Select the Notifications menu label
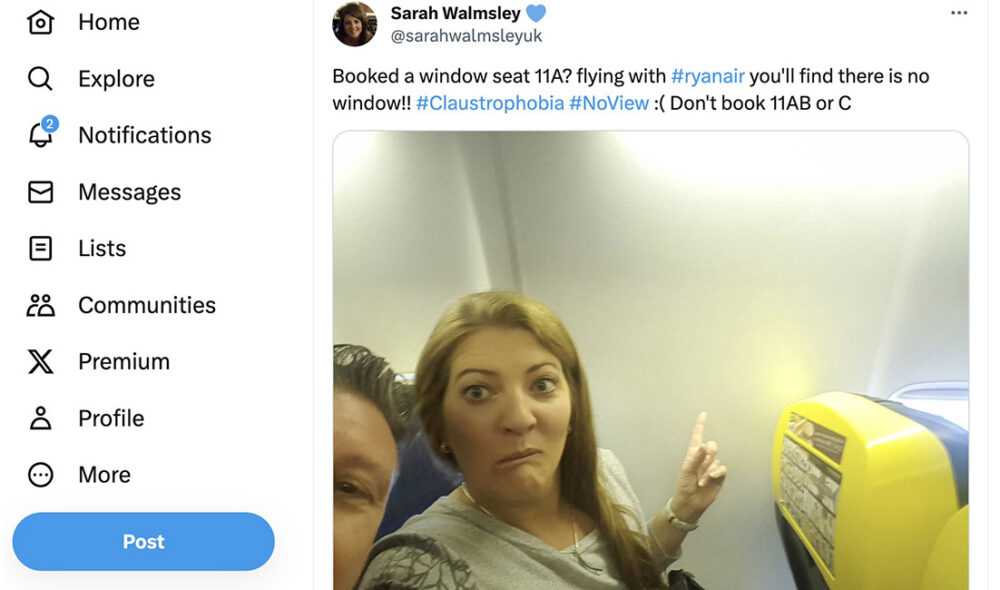The width and height of the screenshot is (1000, 590). [x=145, y=135]
